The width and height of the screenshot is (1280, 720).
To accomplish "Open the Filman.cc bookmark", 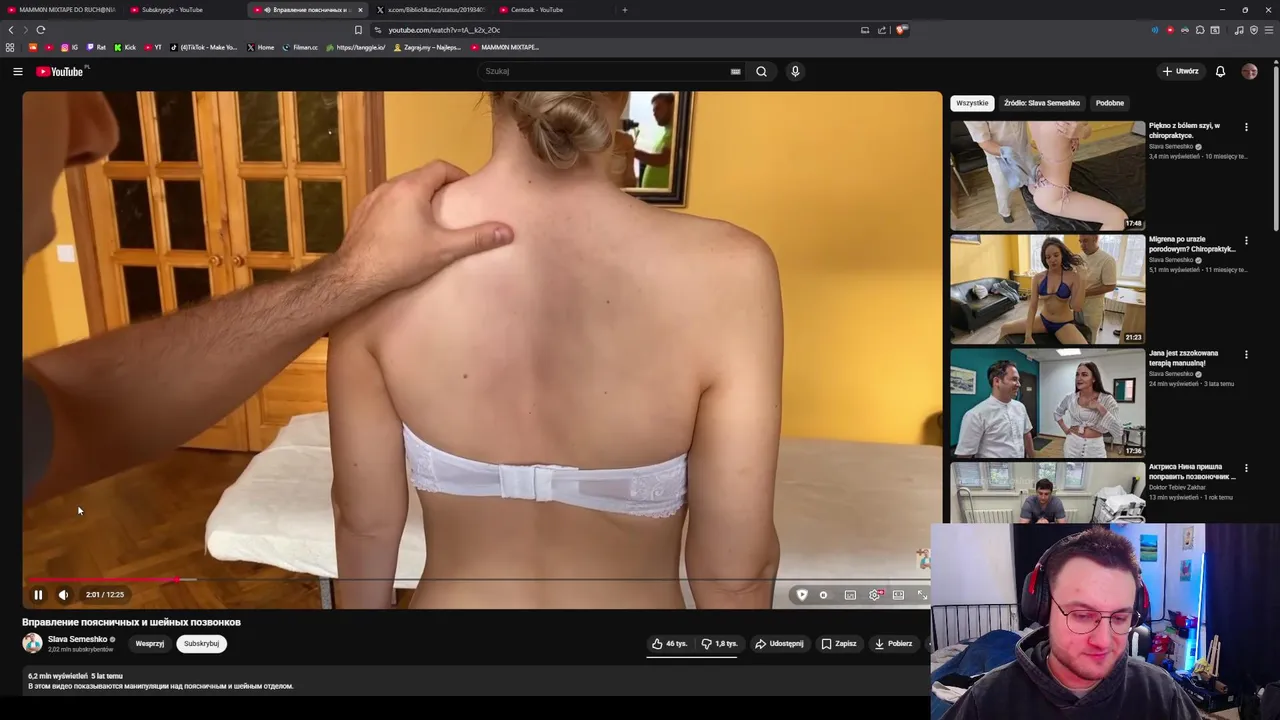I will point(300,47).
